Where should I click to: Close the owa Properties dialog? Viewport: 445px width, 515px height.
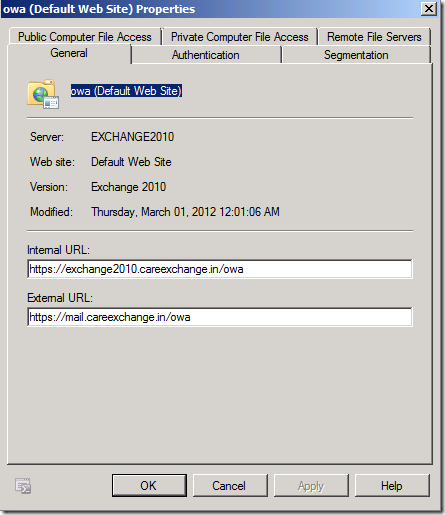pyautogui.click(x=429, y=8)
